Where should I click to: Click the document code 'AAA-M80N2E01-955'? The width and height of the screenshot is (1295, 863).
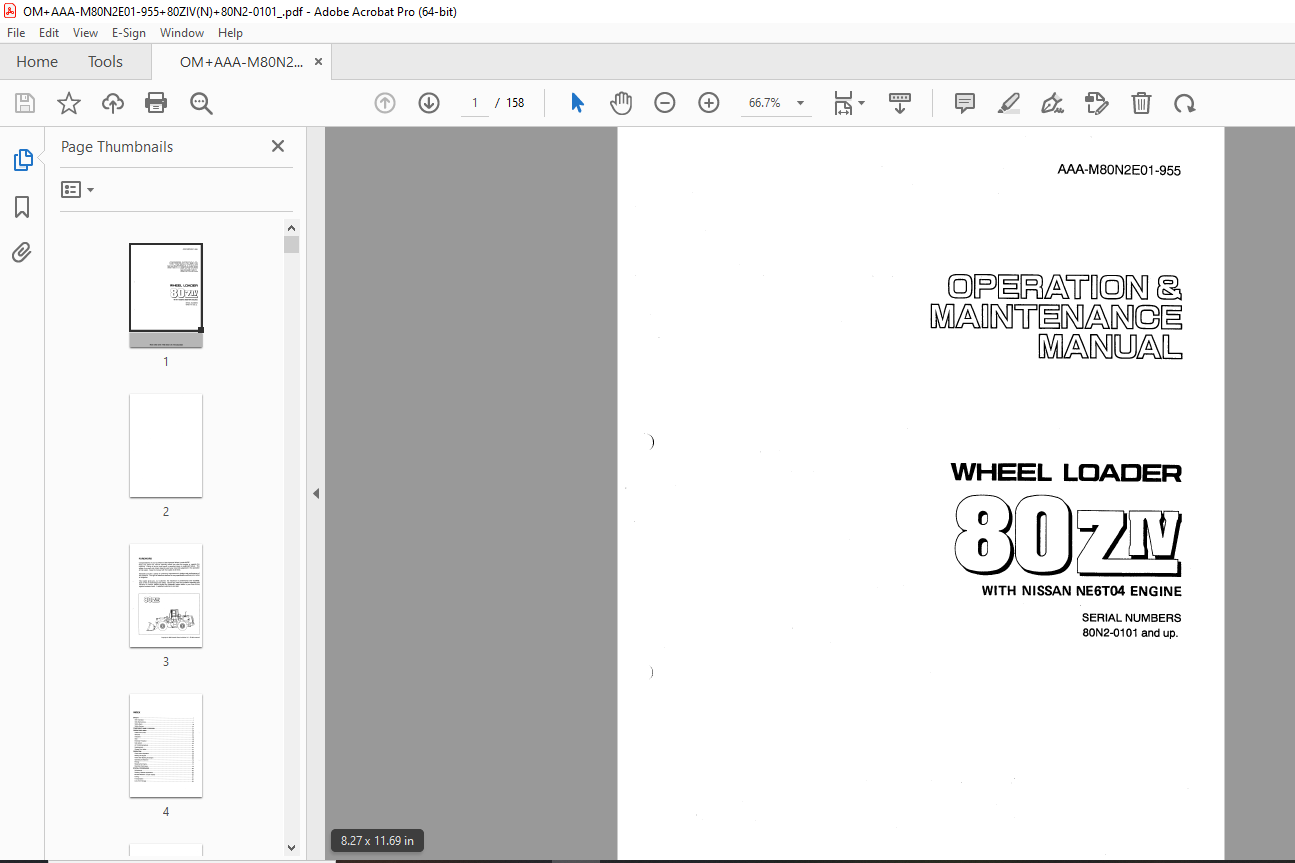click(x=1119, y=170)
